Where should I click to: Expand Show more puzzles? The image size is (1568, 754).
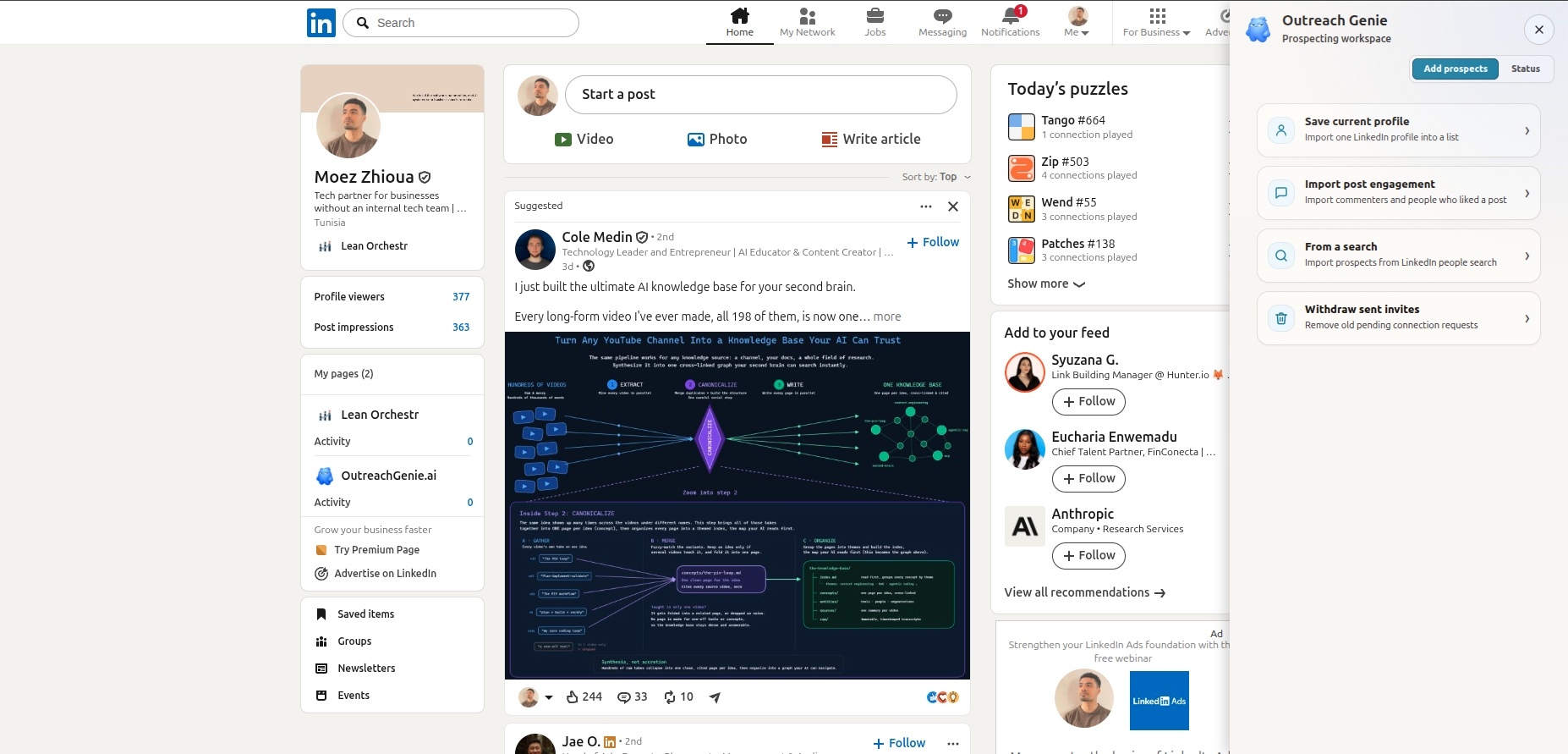tap(1046, 284)
